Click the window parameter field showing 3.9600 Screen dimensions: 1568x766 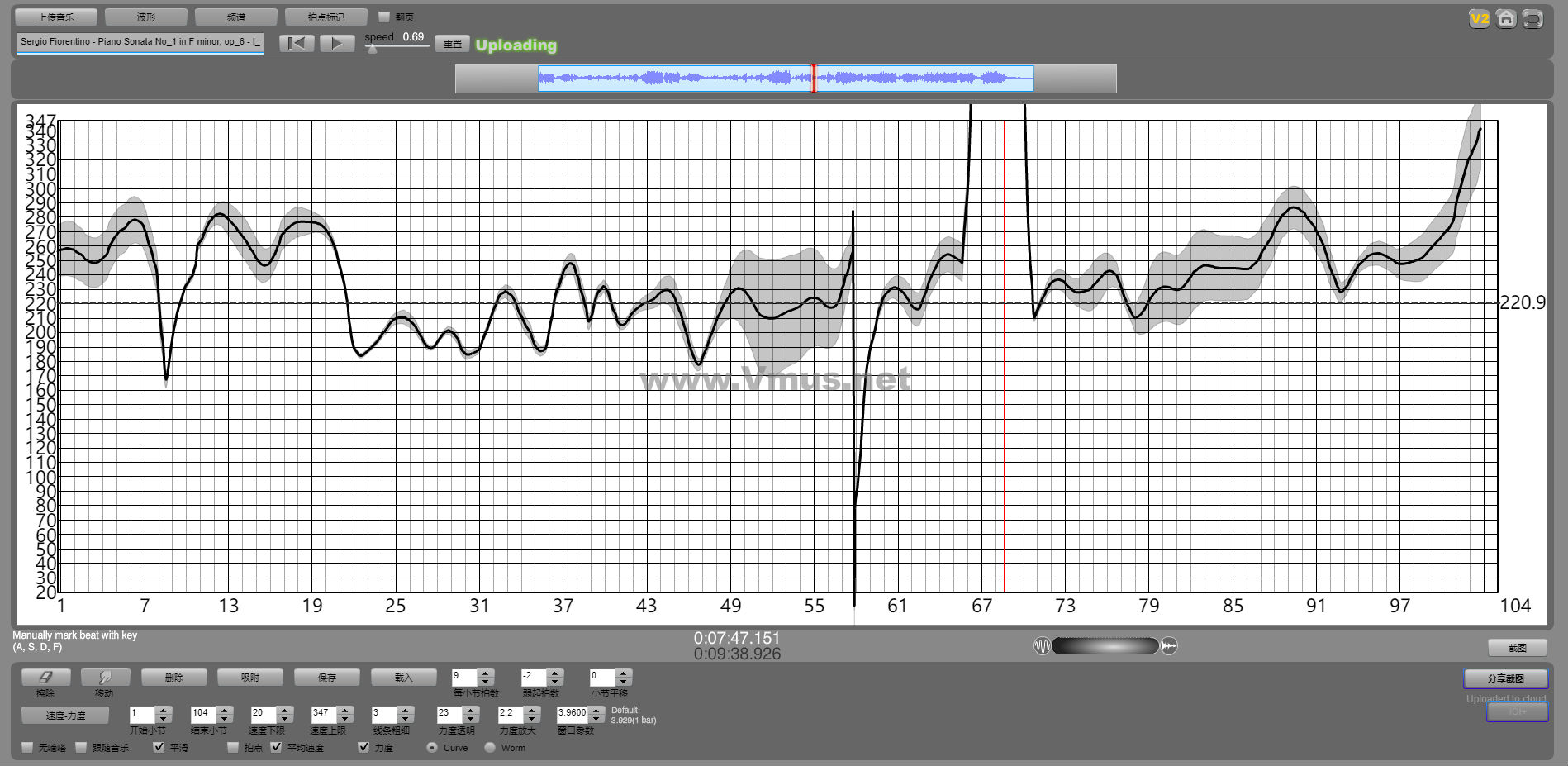[573, 714]
